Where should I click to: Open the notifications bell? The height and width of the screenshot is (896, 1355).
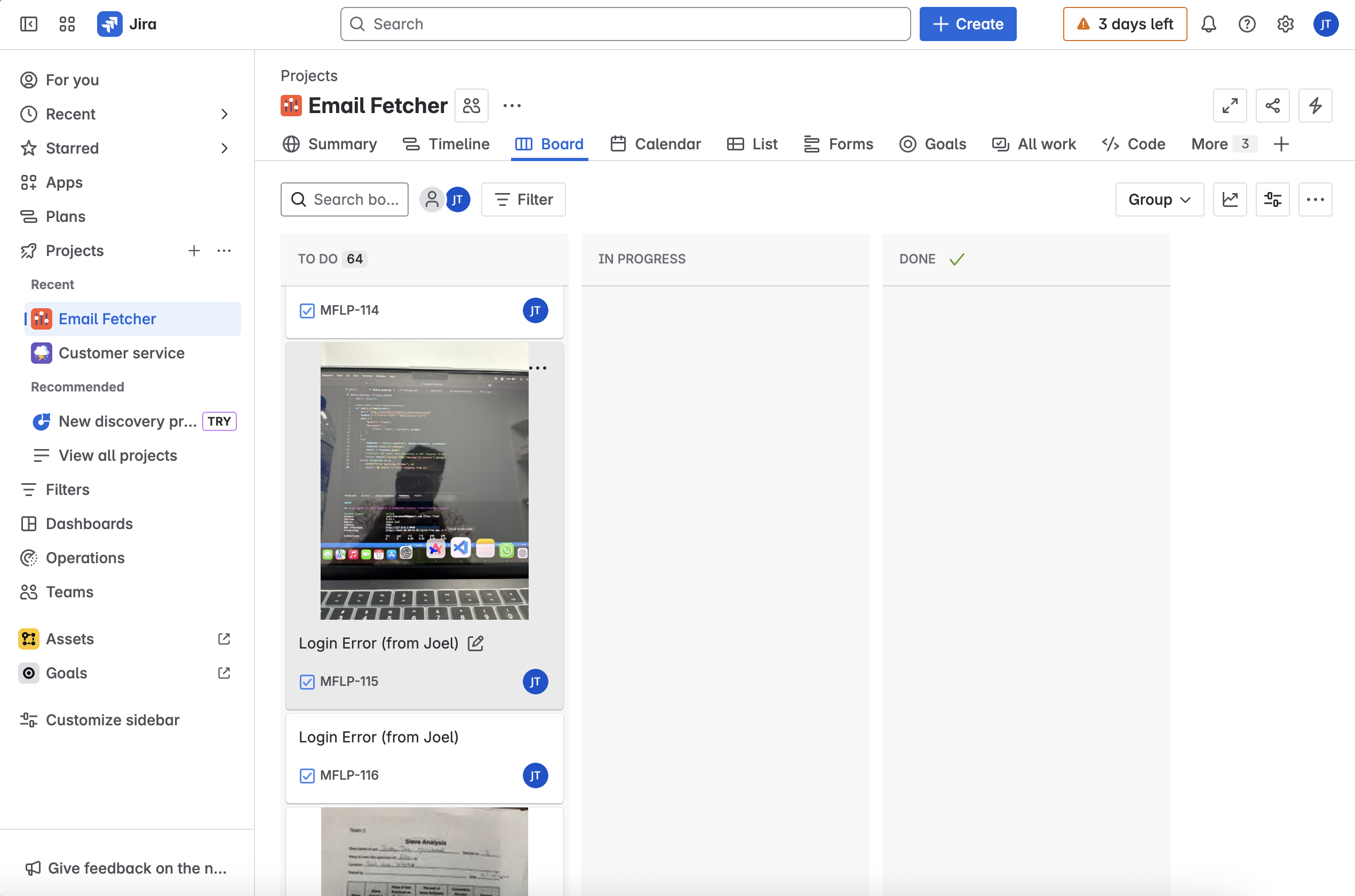pyautogui.click(x=1208, y=24)
